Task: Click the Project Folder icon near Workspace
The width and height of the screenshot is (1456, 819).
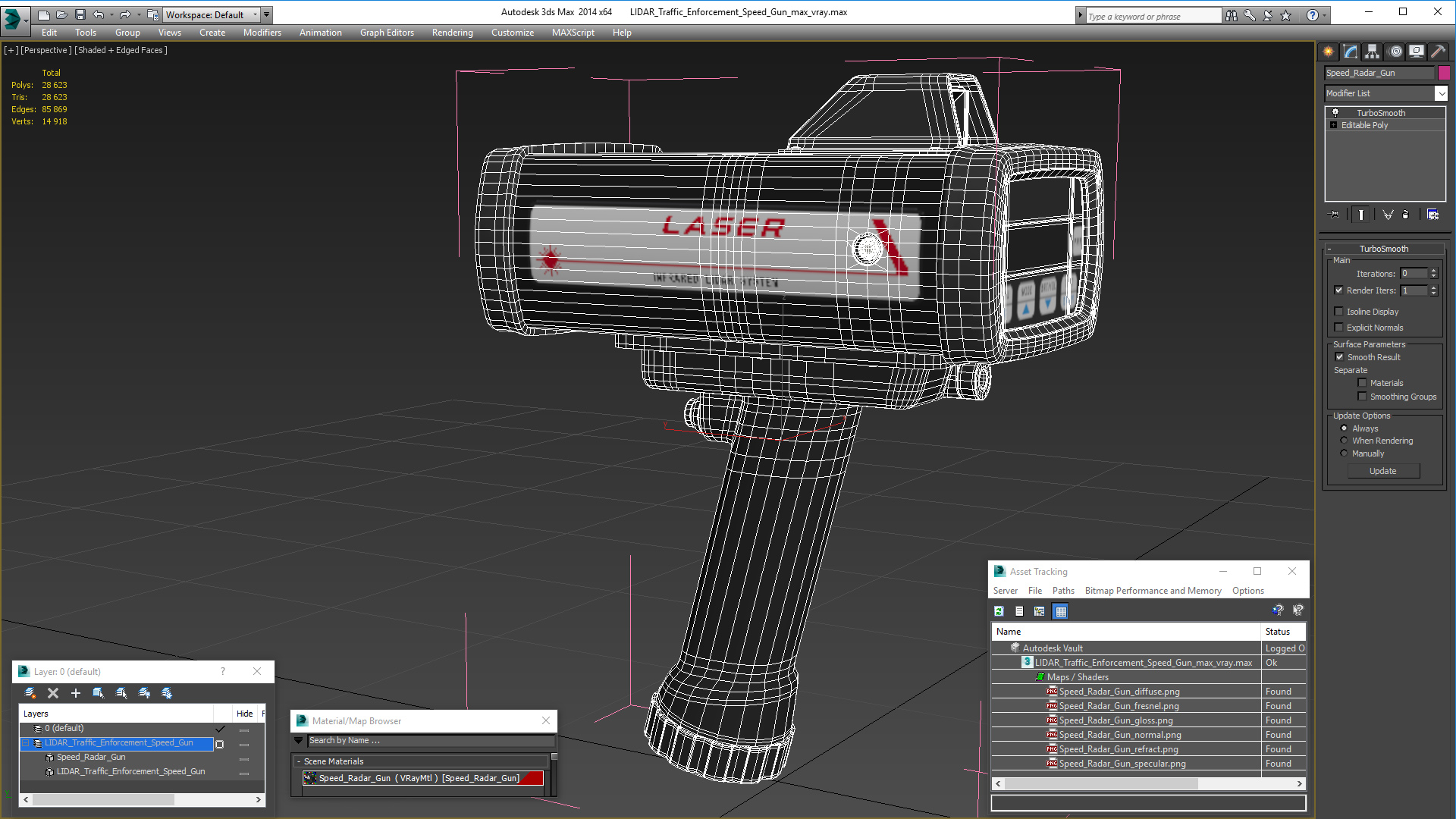Action: 153,14
